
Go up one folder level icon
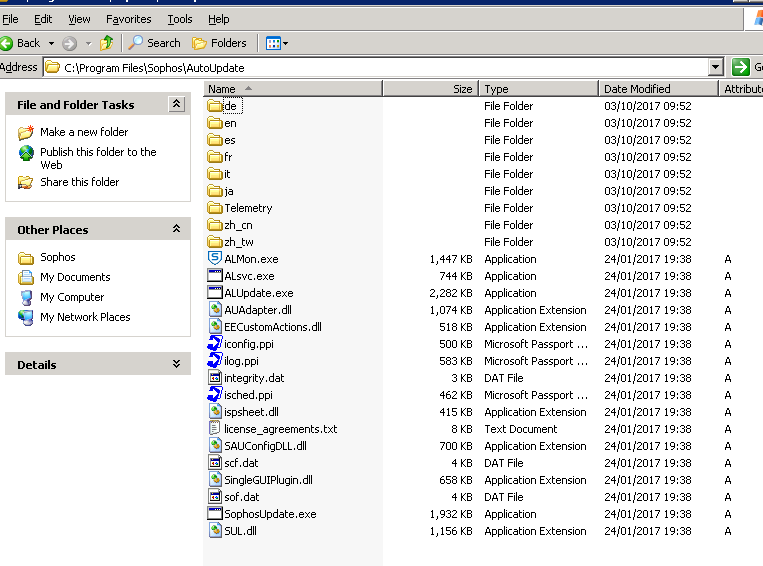(x=107, y=43)
